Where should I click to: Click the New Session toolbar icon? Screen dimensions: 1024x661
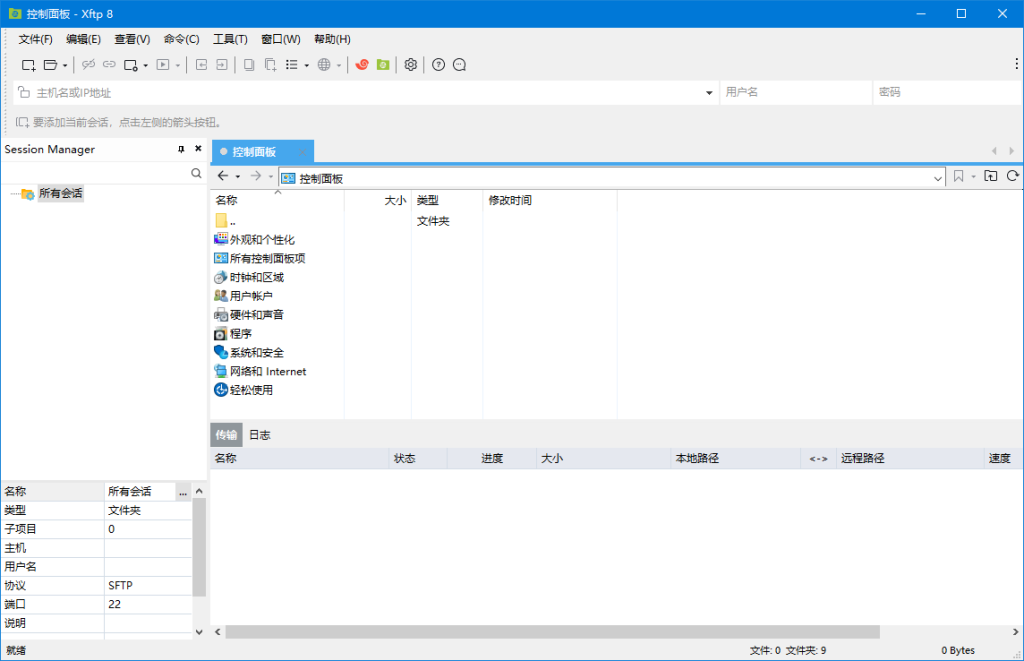29,65
